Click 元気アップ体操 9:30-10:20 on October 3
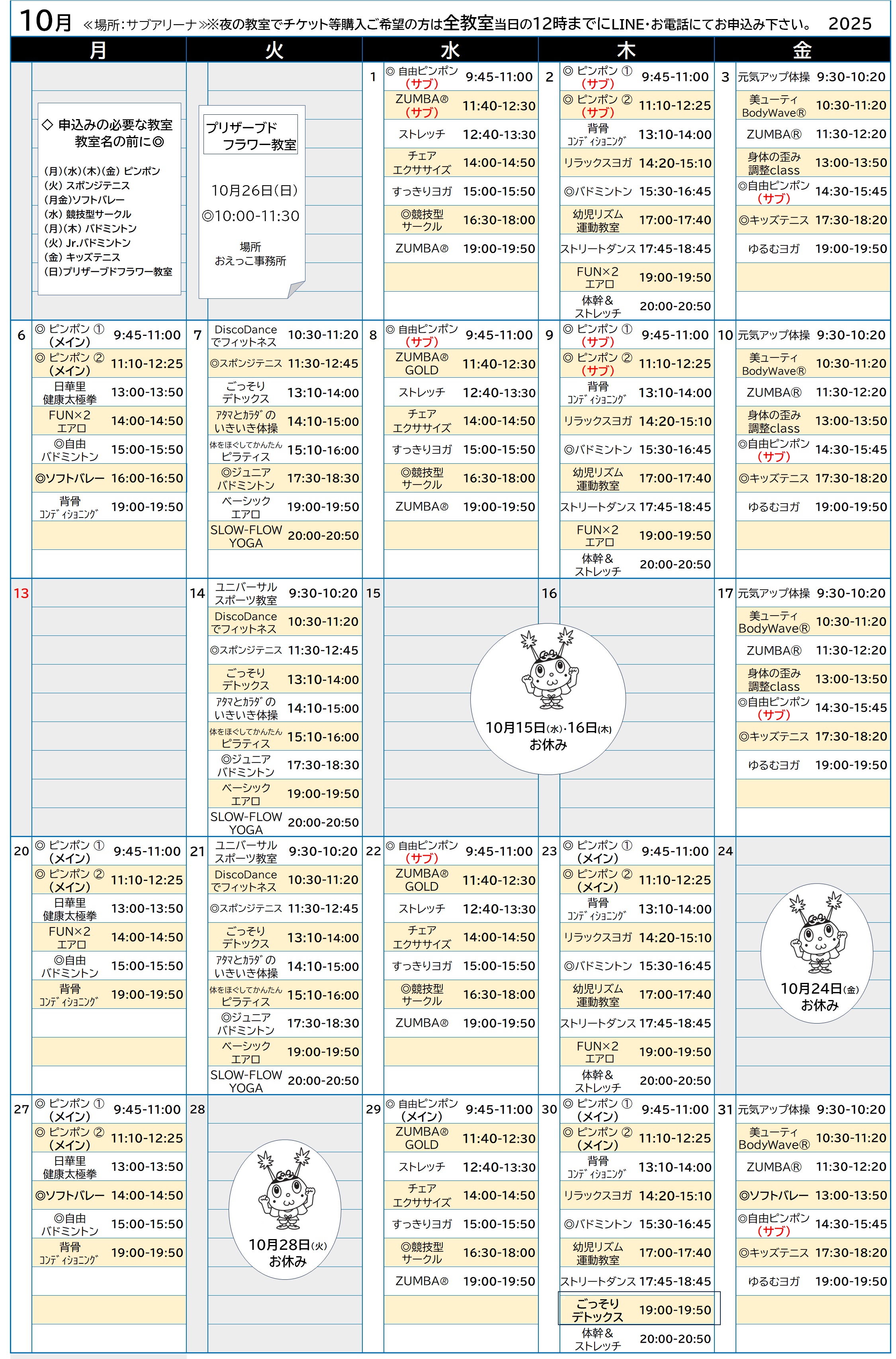The image size is (896, 1359). click(x=812, y=76)
